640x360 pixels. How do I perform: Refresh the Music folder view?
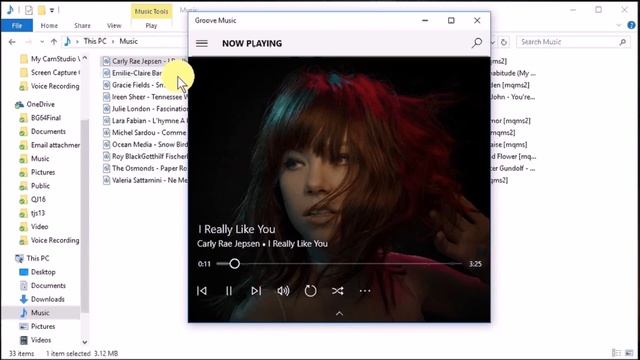[x=504, y=42]
